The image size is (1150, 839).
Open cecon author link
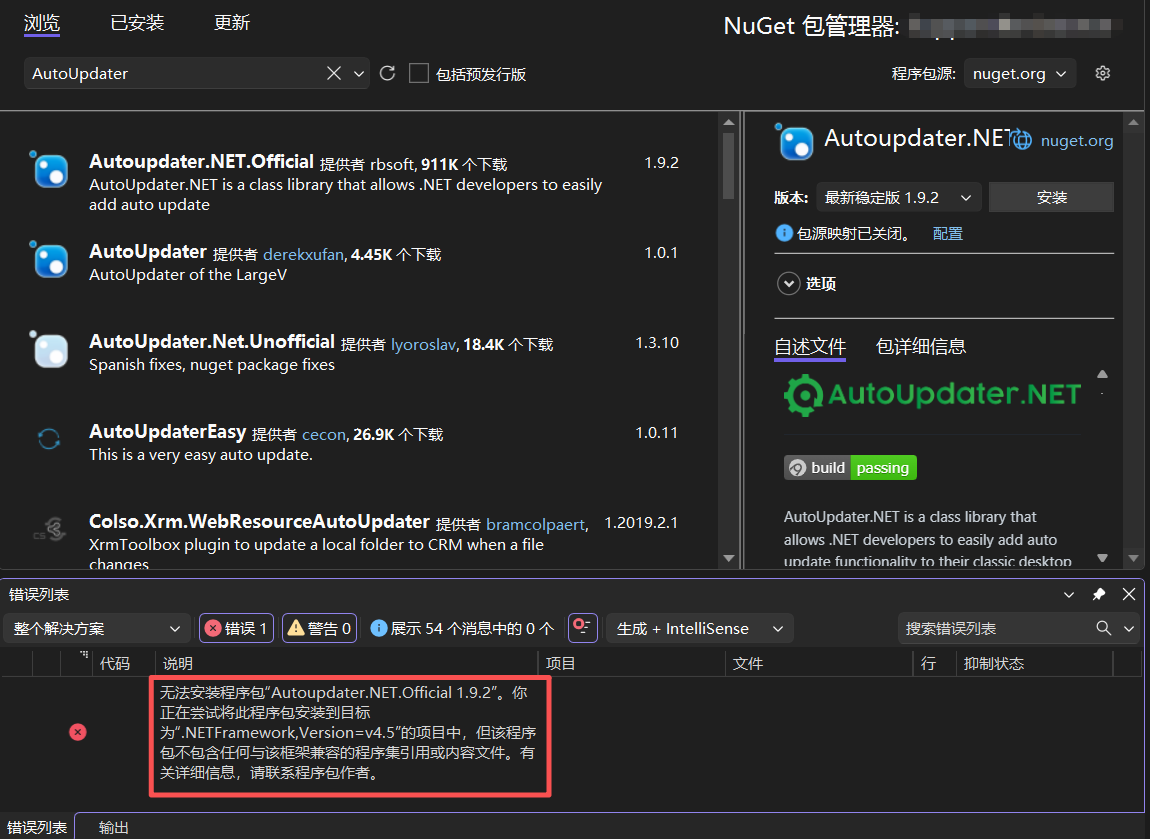tap(323, 435)
